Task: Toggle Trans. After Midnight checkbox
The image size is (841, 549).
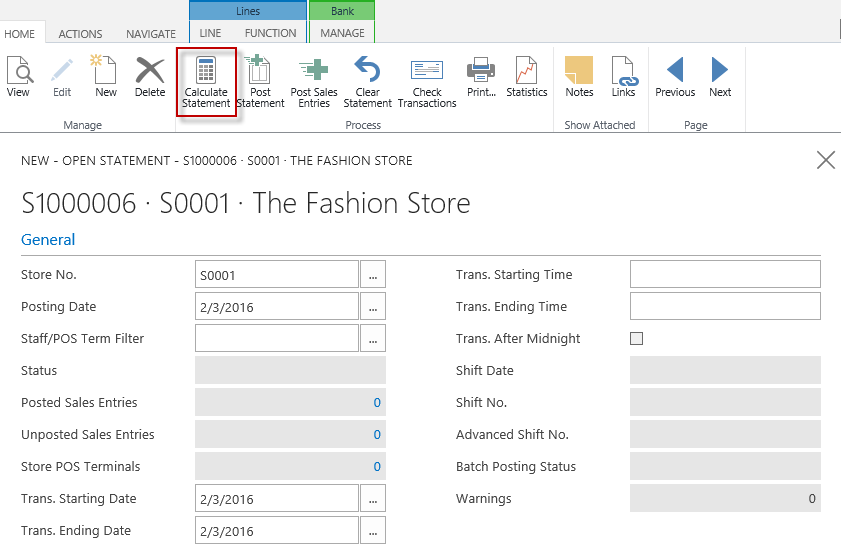Action: point(636,339)
